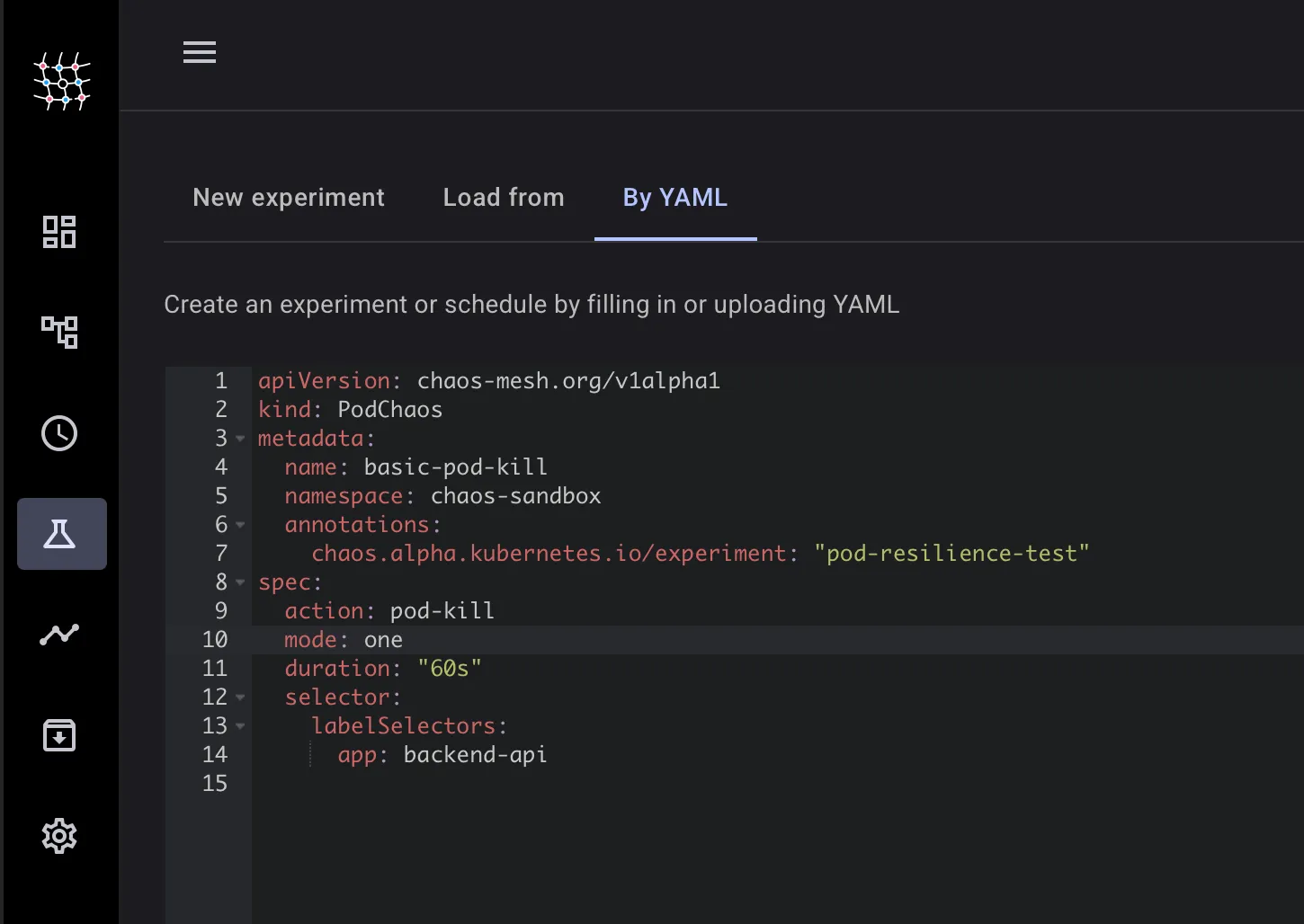Click the Chaos Mesh logo

coord(62,81)
